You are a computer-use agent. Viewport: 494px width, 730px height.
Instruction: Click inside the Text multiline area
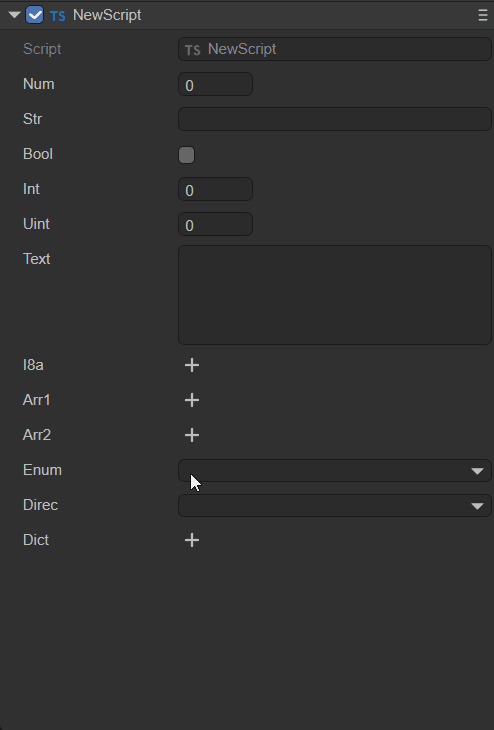click(x=335, y=295)
